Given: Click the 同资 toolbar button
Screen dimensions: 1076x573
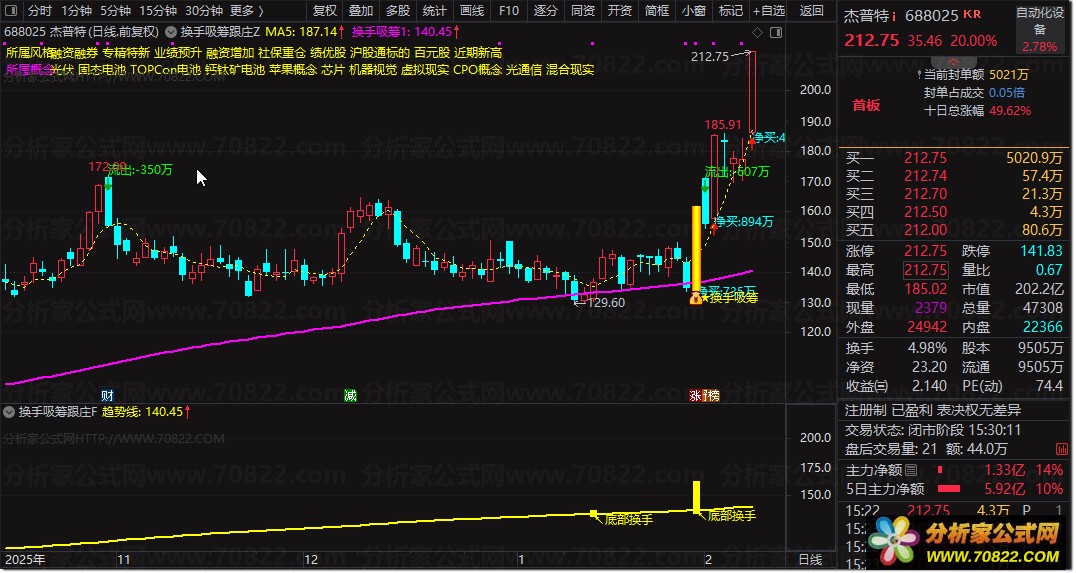Looking at the screenshot, I should [583, 10].
